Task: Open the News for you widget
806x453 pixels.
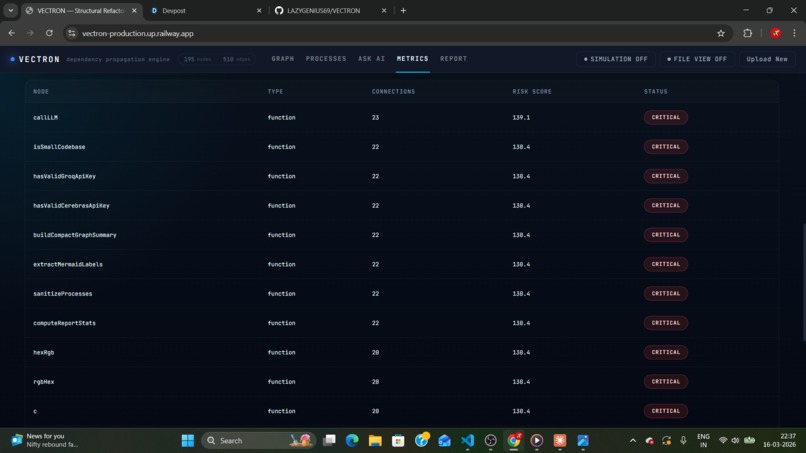Action: click(45, 440)
